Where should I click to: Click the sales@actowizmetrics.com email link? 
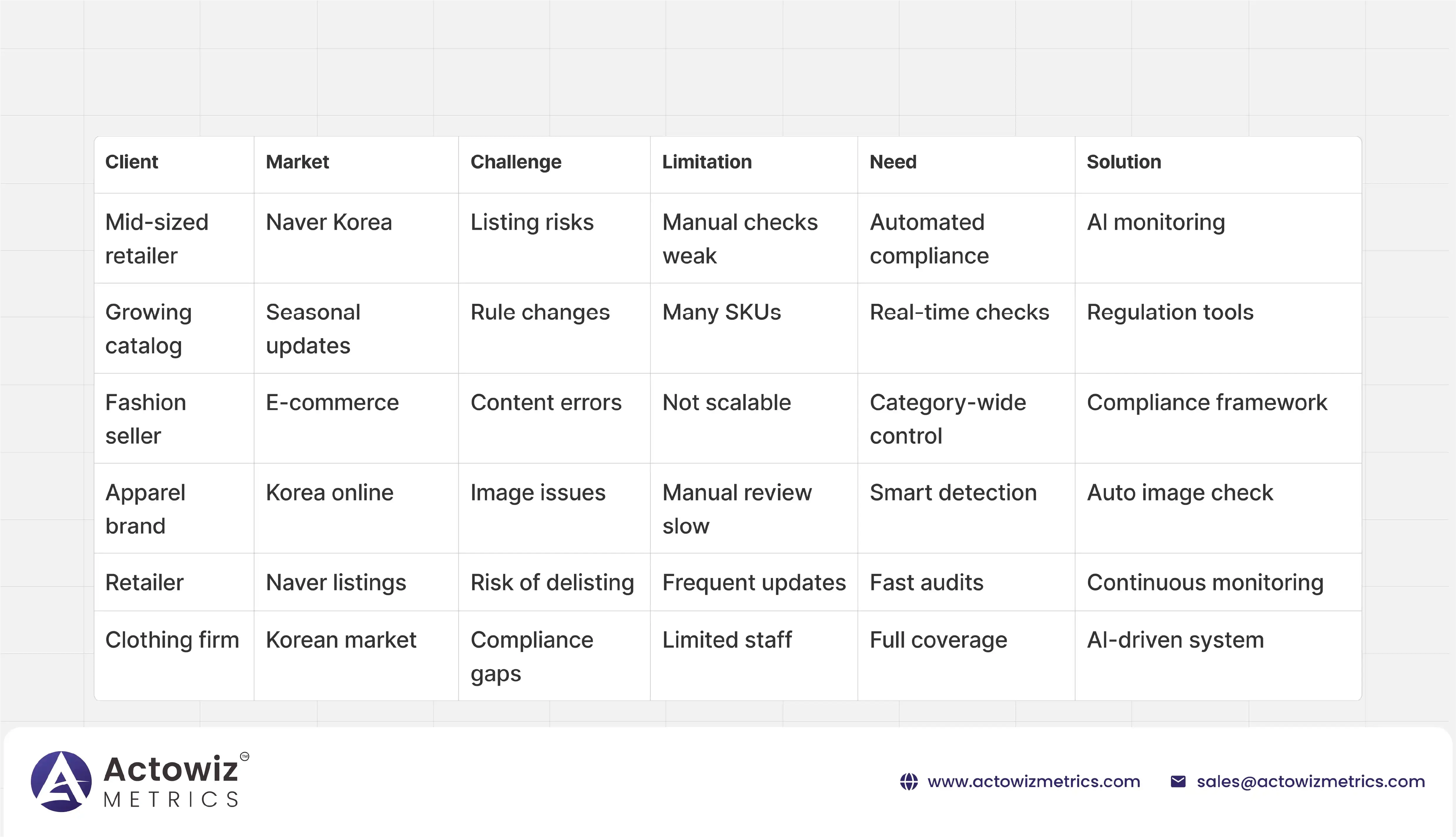[x=1311, y=782]
